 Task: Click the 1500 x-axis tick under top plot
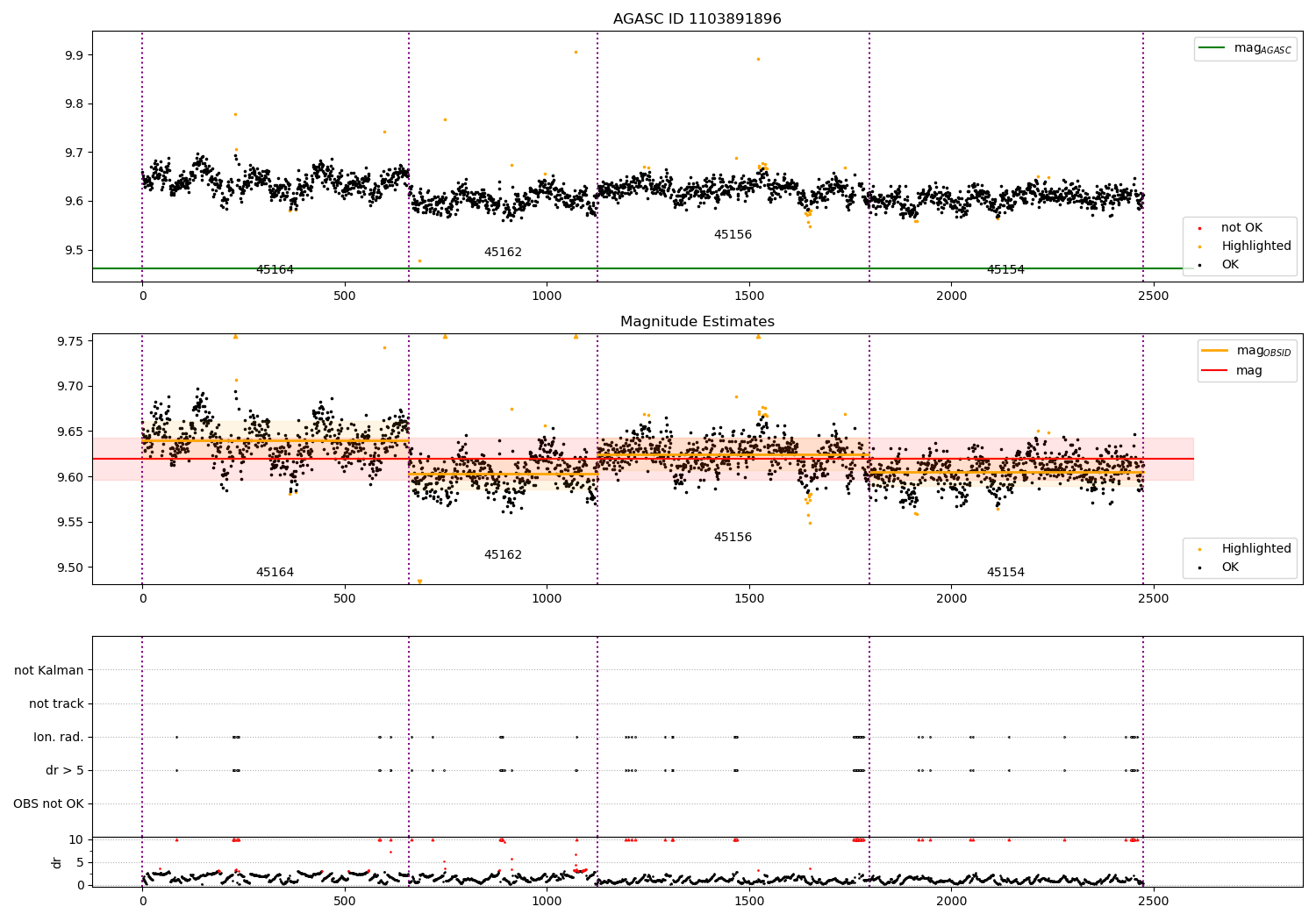748,296
